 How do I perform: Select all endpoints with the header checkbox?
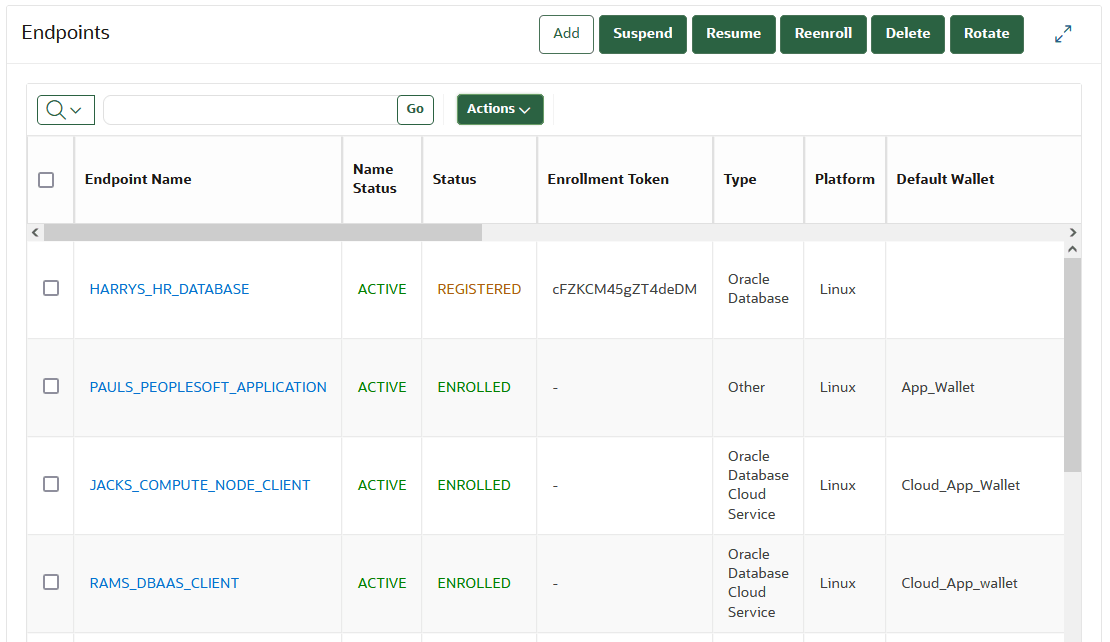click(x=45, y=179)
